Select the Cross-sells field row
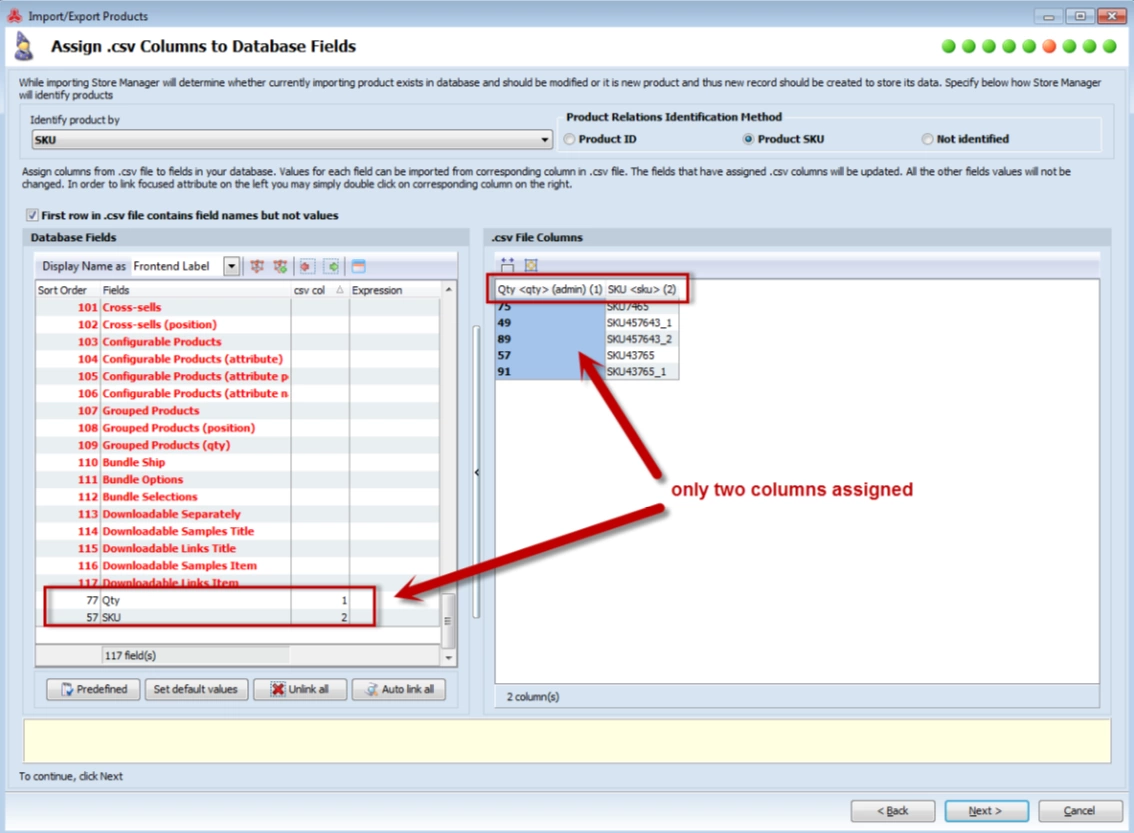The image size is (1134, 833). pos(237,307)
